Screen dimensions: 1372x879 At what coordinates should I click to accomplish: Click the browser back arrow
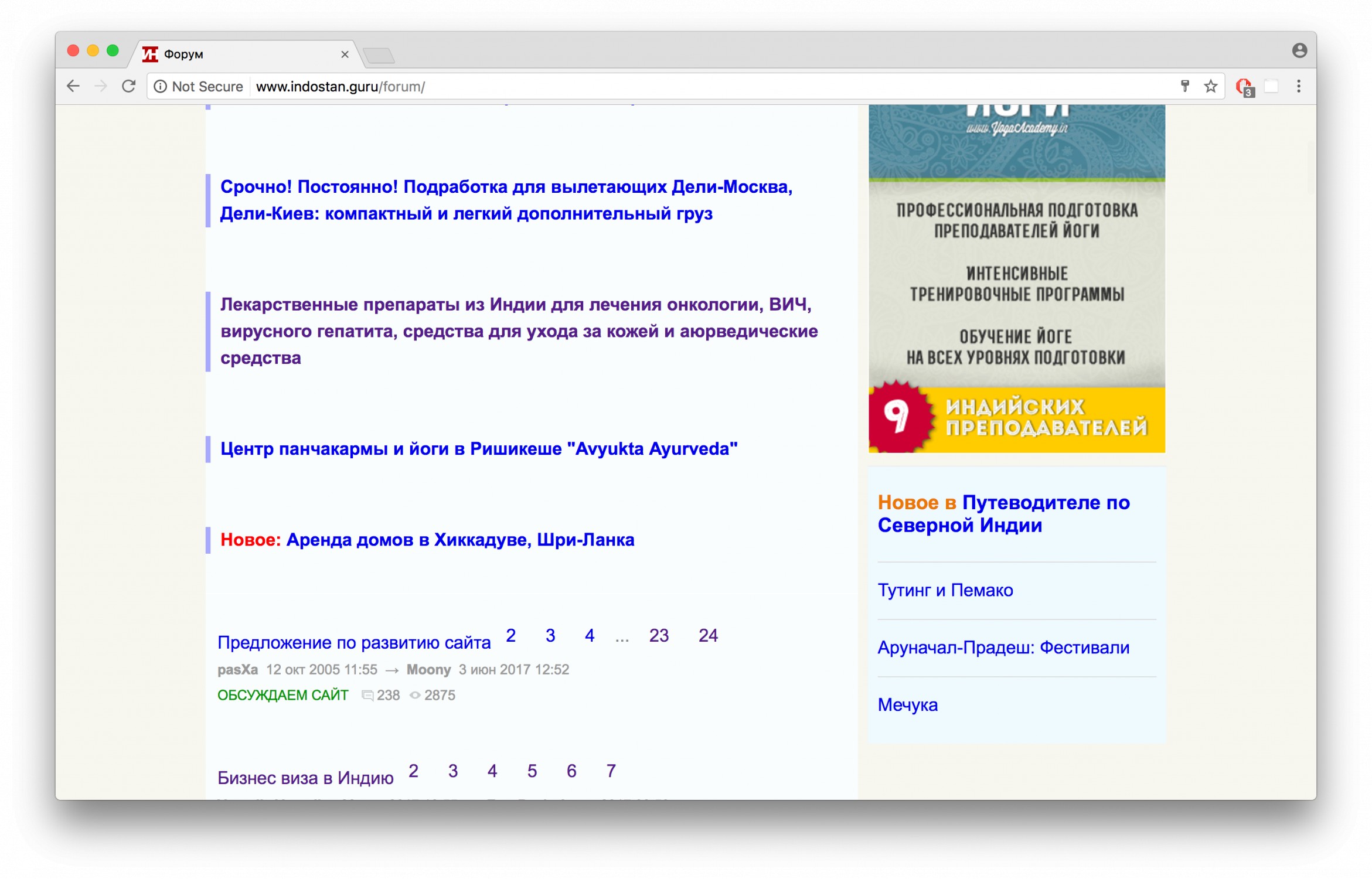[73, 87]
